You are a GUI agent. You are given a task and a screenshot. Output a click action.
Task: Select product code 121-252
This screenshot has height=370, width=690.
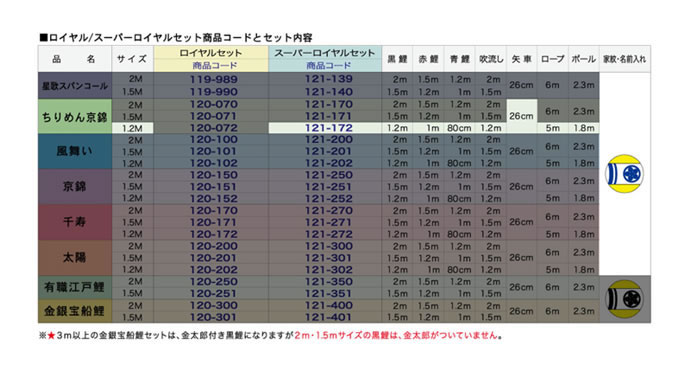pos(329,198)
